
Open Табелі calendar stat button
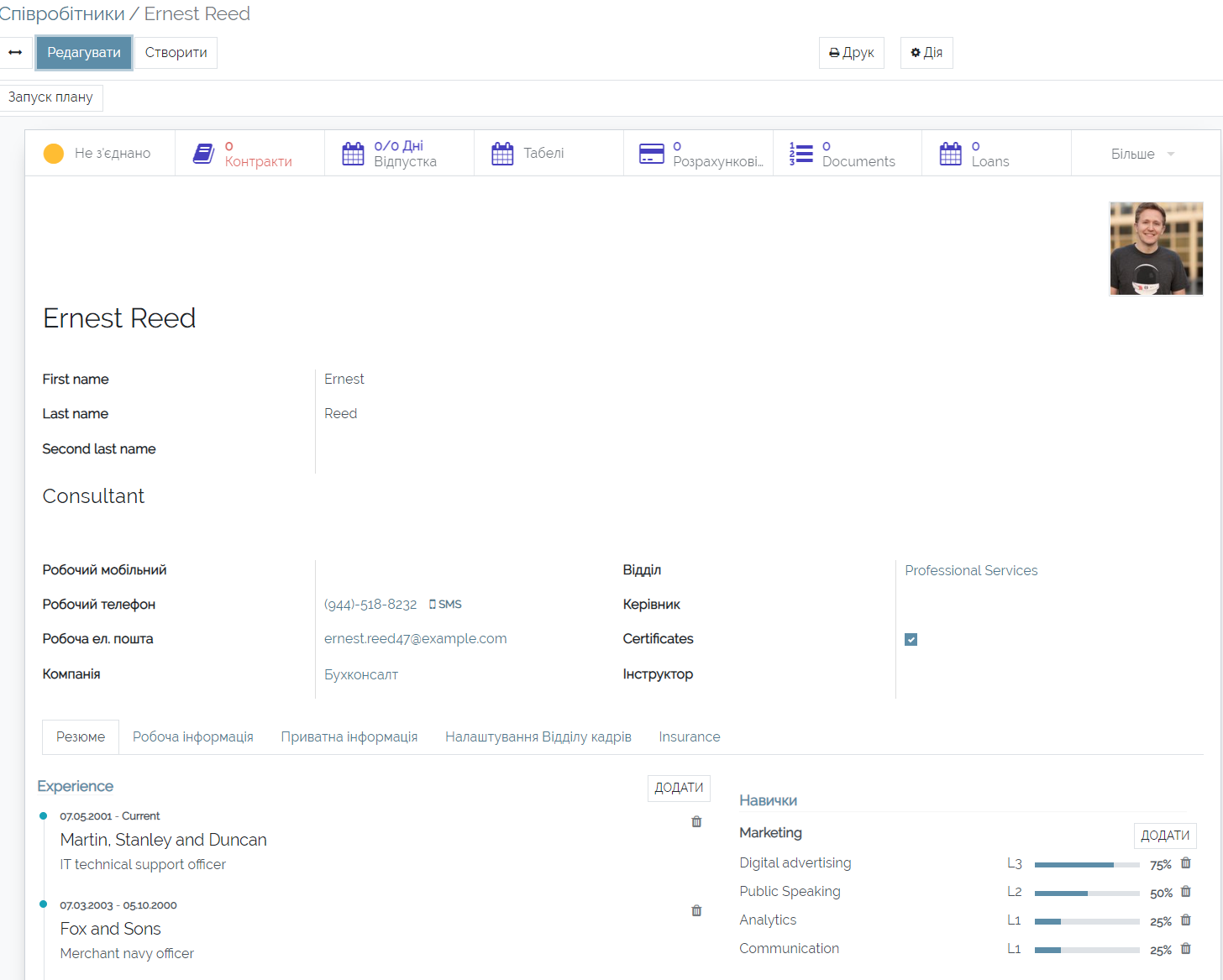click(549, 153)
